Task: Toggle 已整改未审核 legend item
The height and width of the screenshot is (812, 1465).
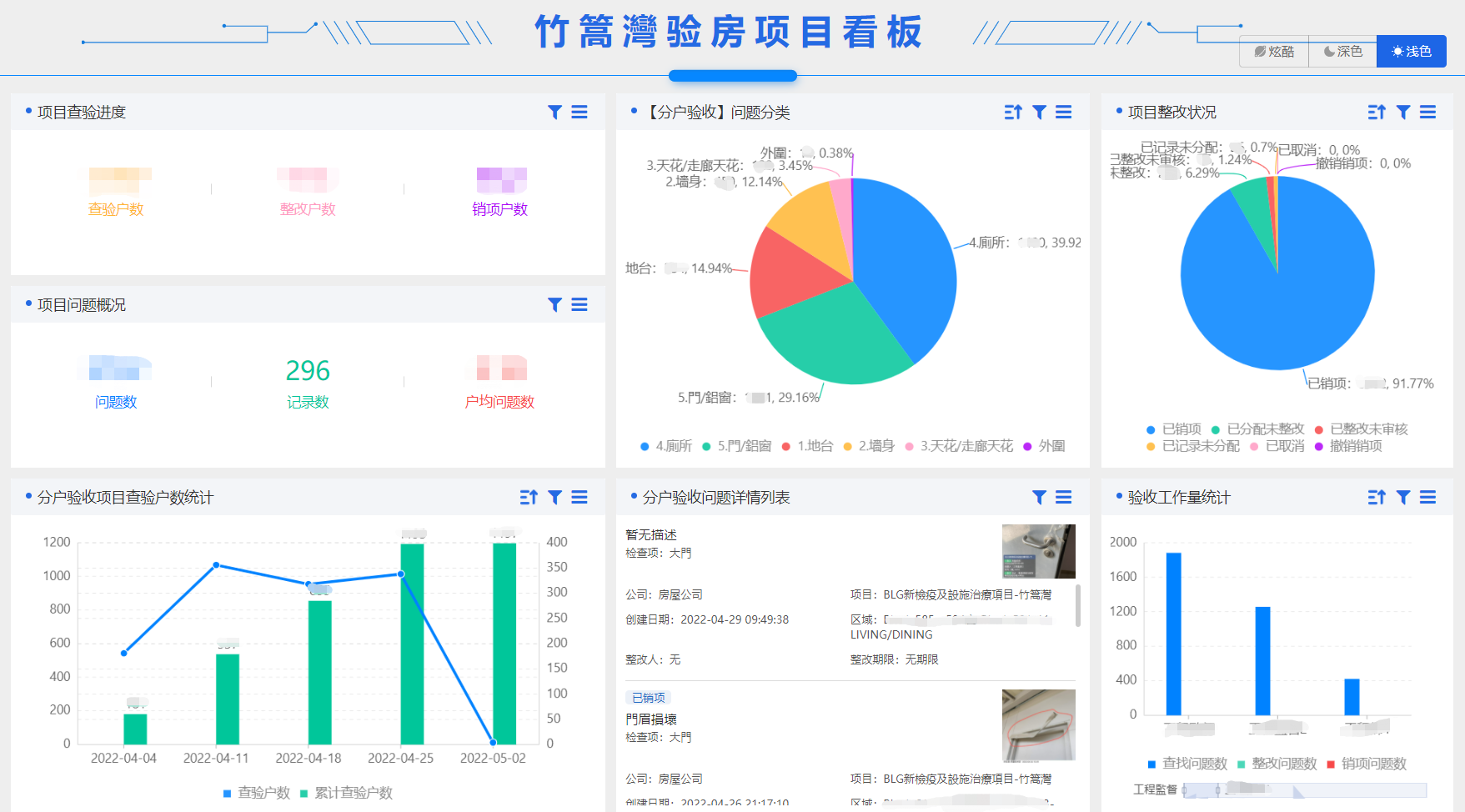Action: point(1361,429)
